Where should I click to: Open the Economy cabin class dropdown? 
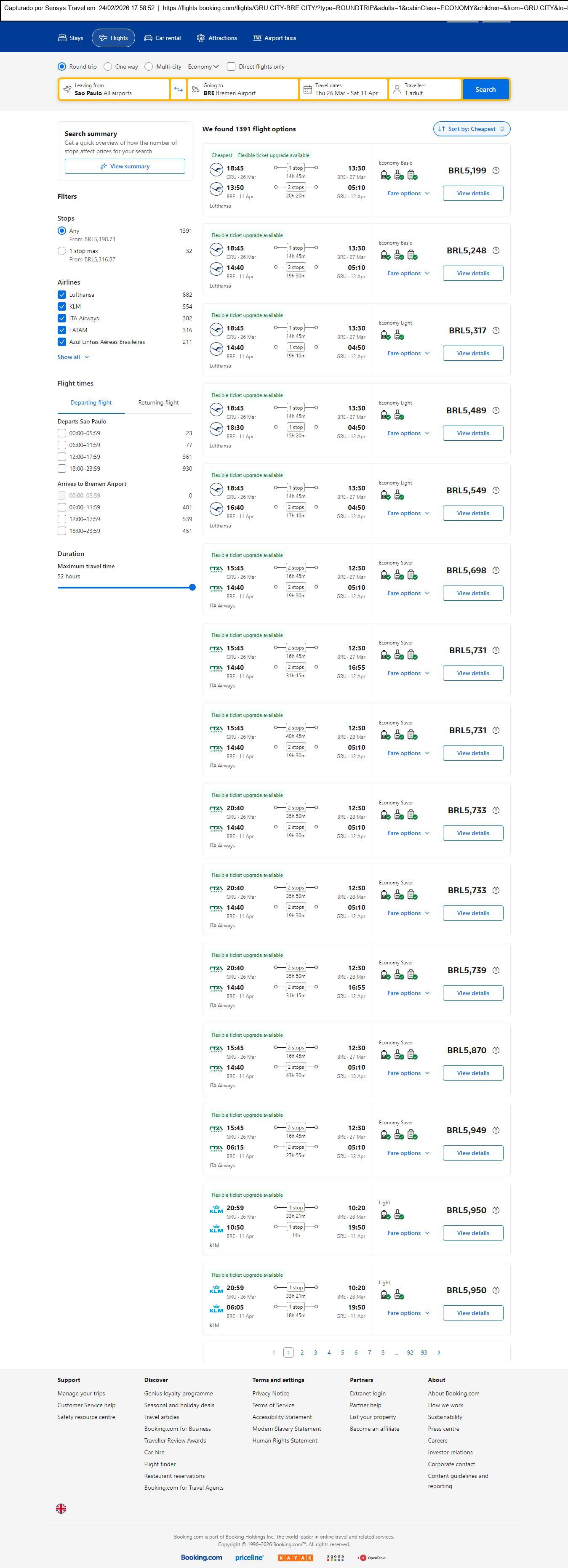pyautogui.click(x=203, y=67)
